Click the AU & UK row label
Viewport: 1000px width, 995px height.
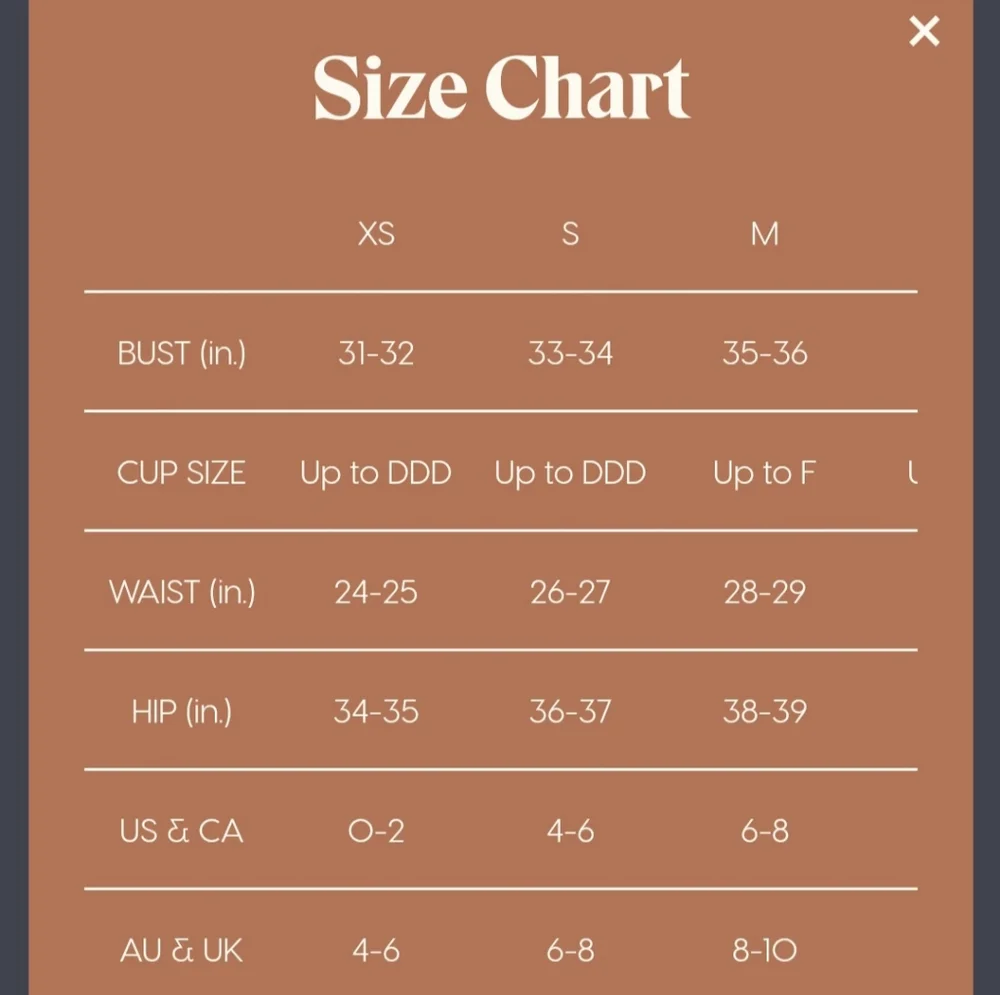click(x=181, y=950)
